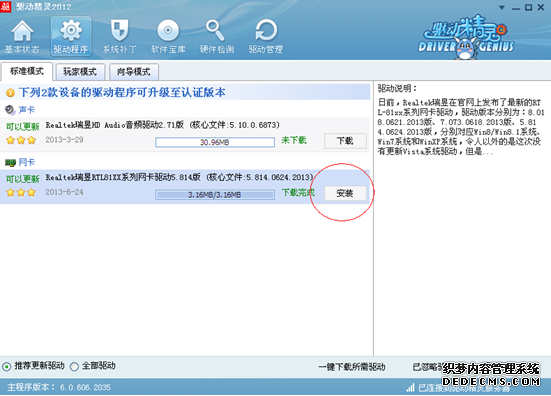Click 可以更新 label of audio driver
The height and width of the screenshot is (396, 551).
(22, 126)
